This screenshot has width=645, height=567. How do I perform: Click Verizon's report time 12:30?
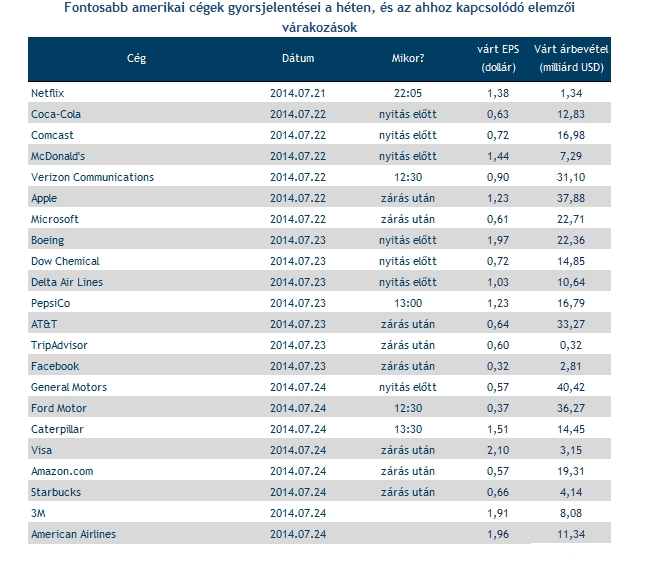coord(408,177)
